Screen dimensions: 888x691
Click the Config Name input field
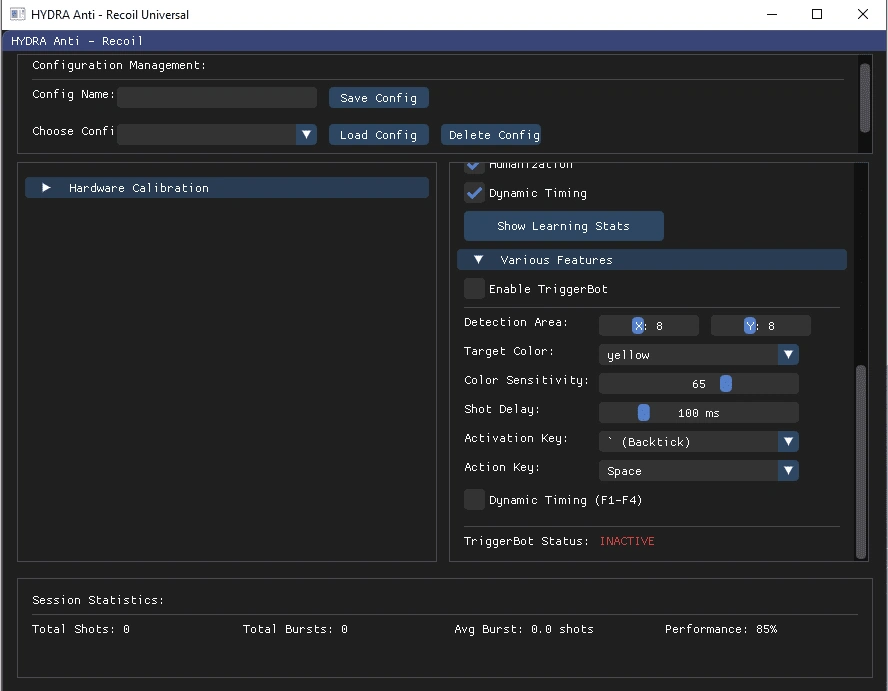217,97
